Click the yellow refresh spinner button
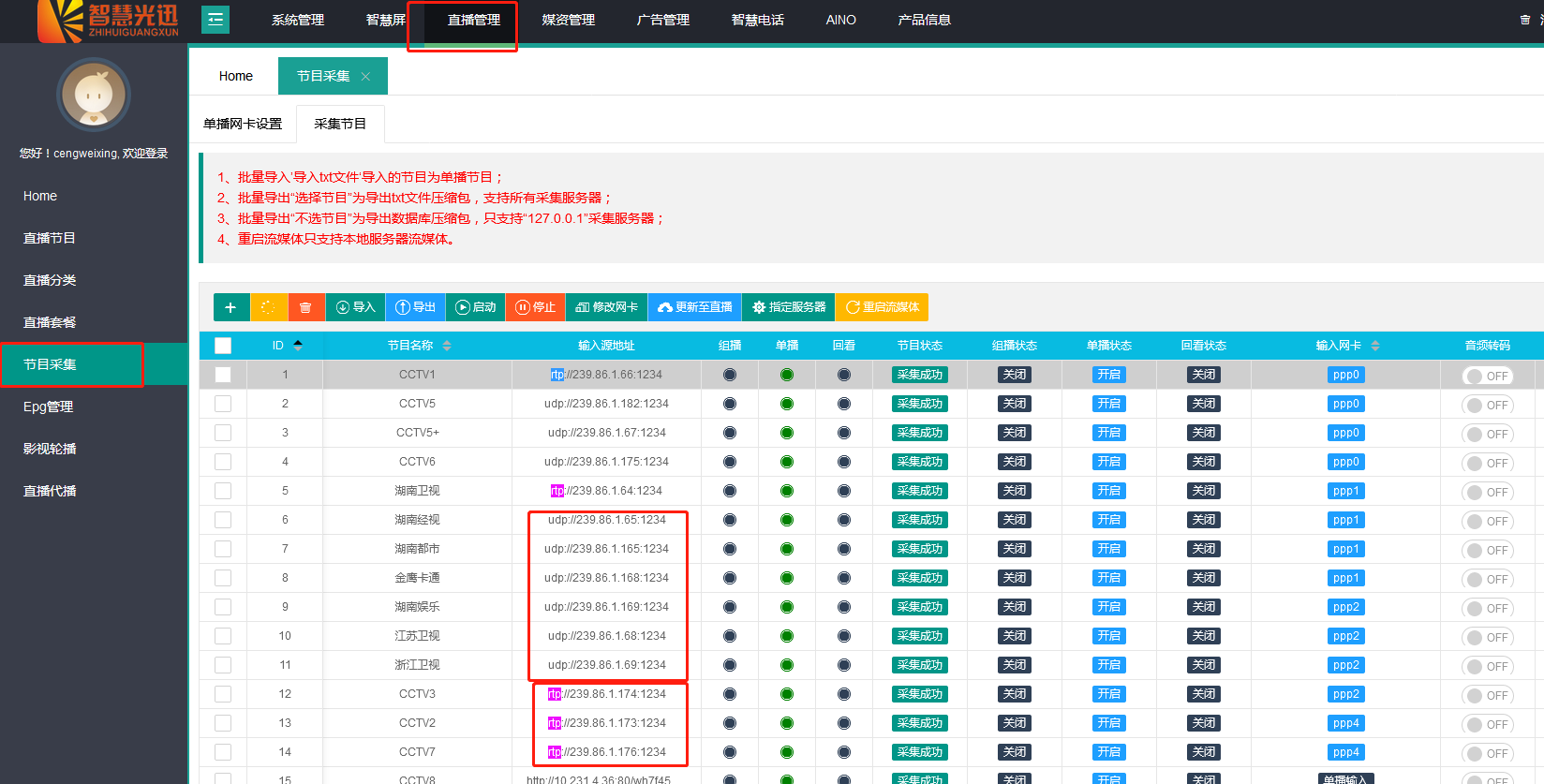The height and width of the screenshot is (784, 1544). coord(268,307)
